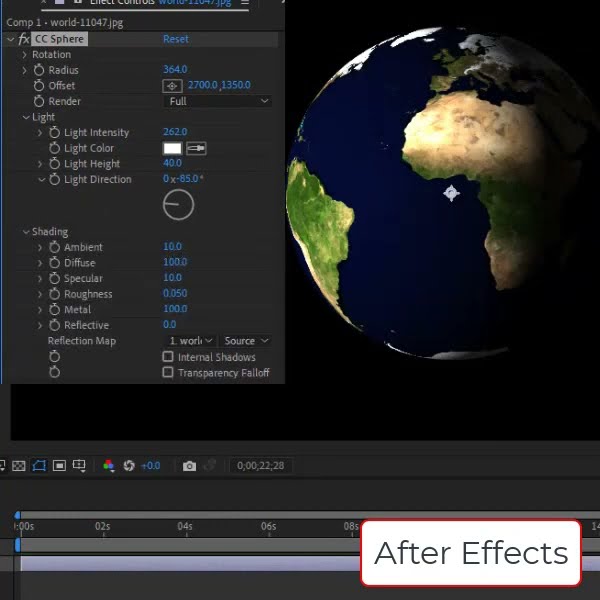The image size is (600, 600).
Task: Click the exposure value +0.0
Action: pyautogui.click(x=150, y=466)
